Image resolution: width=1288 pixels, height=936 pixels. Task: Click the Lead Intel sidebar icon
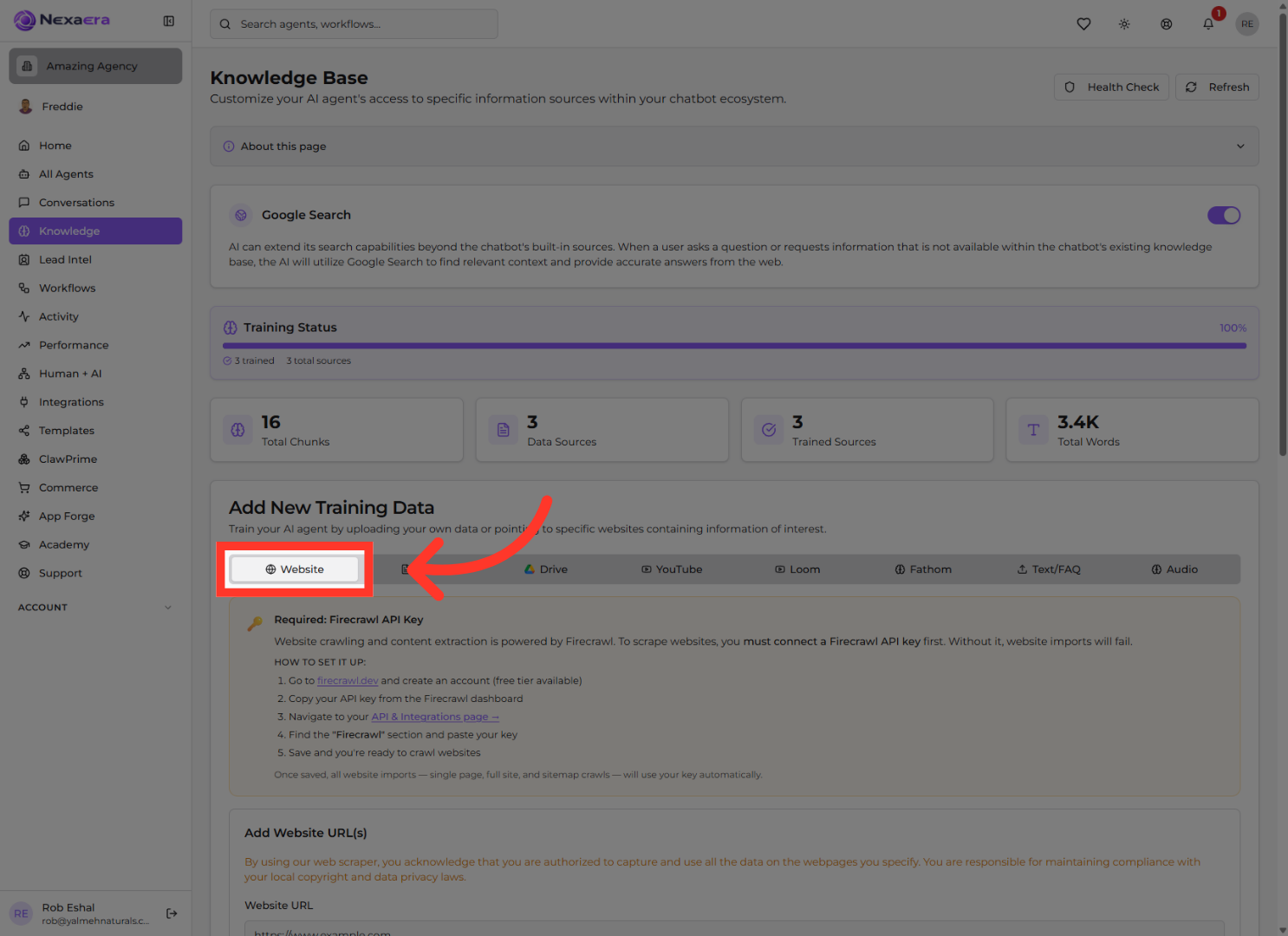coord(24,260)
